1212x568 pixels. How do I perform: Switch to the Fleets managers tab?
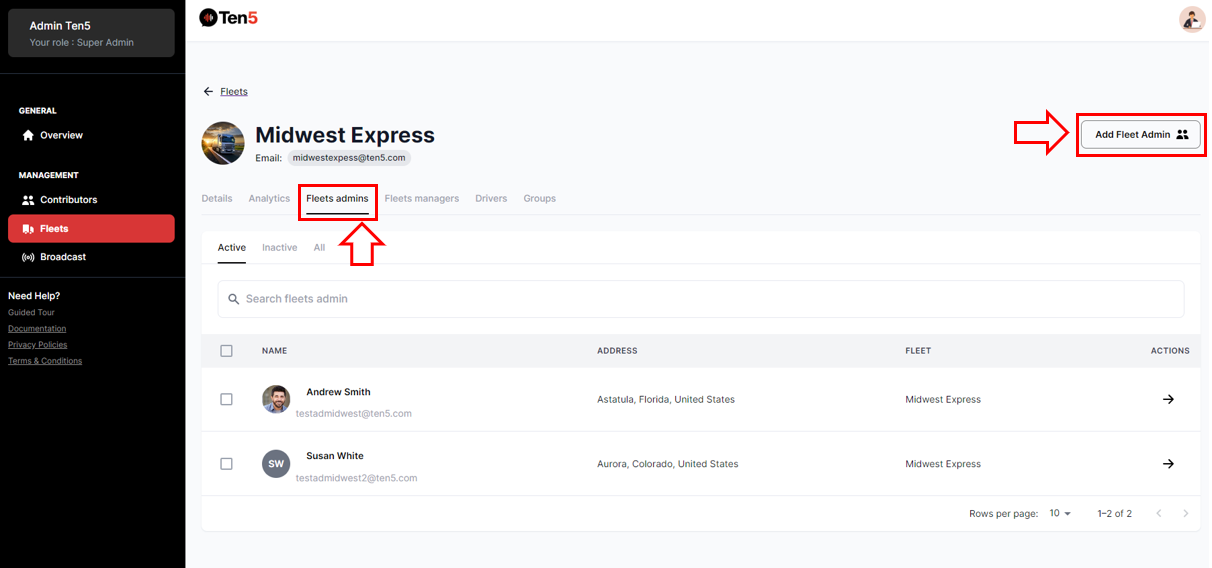[421, 198]
